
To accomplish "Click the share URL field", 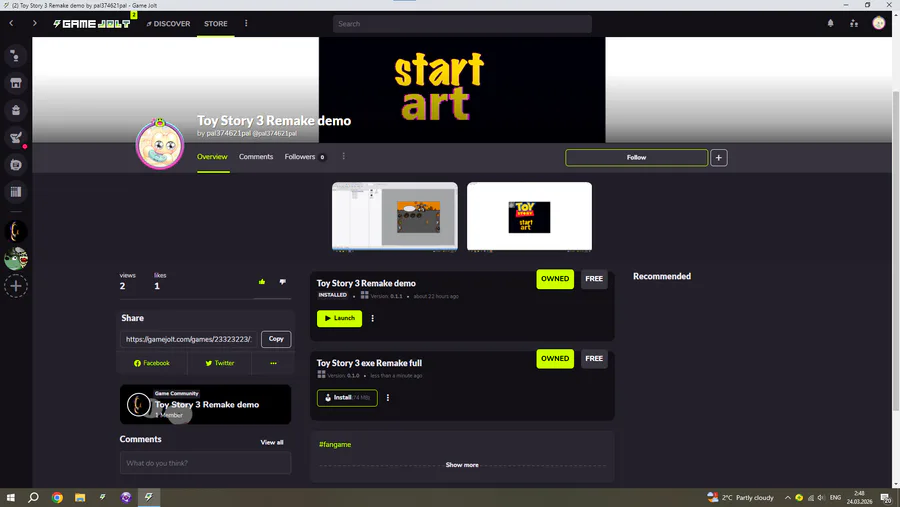I will pyautogui.click(x=189, y=339).
